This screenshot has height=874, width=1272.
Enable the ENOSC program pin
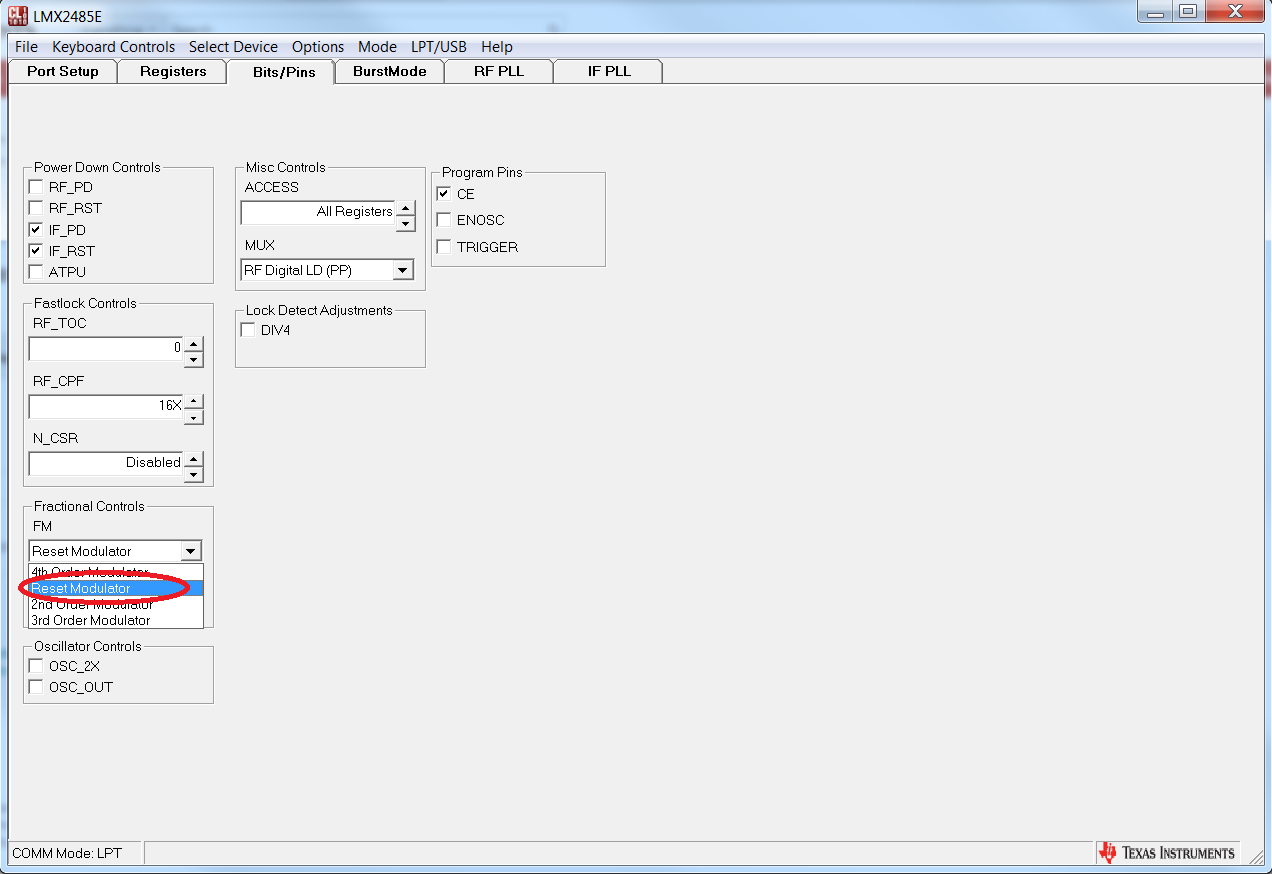point(445,220)
